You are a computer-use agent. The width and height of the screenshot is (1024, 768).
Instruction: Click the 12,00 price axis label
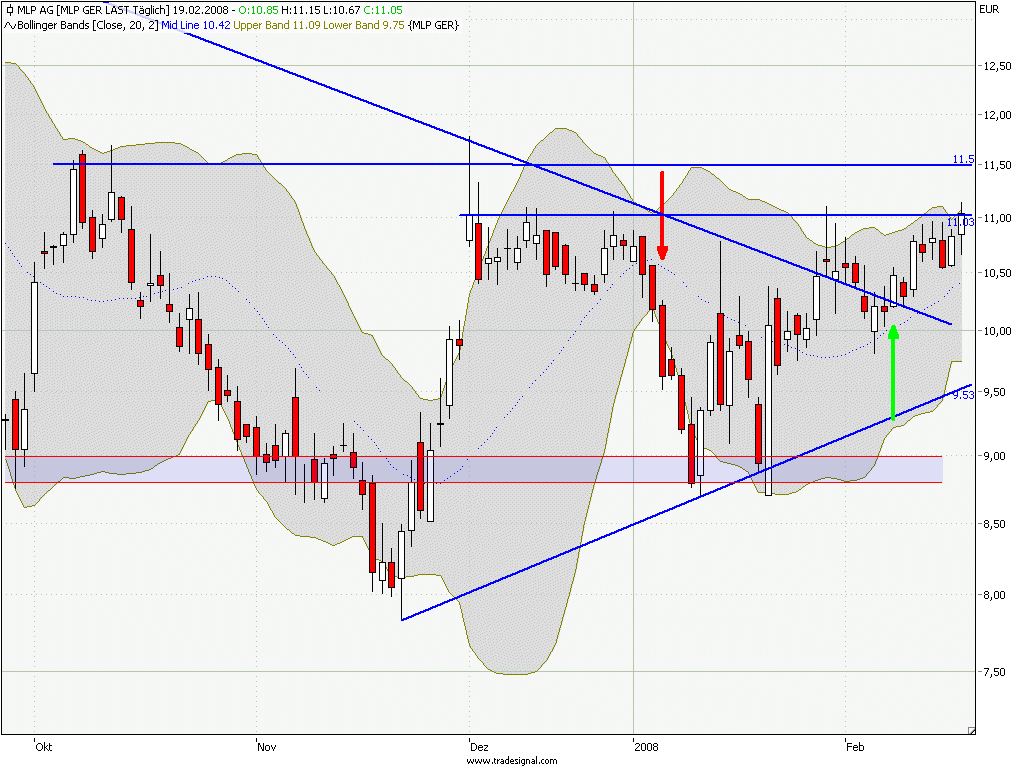tap(998, 115)
